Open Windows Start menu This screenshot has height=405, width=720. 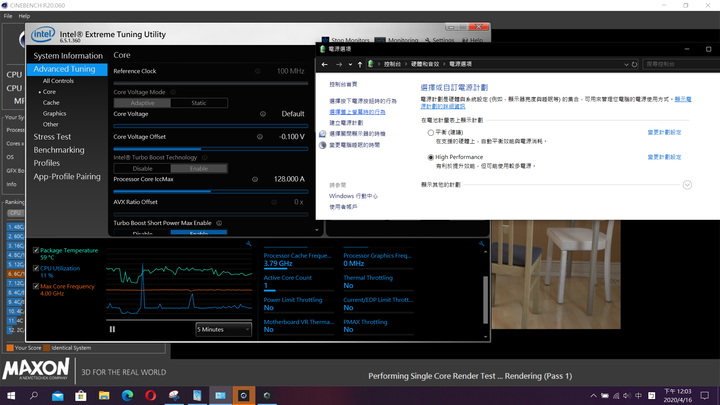pyautogui.click(x=11, y=395)
